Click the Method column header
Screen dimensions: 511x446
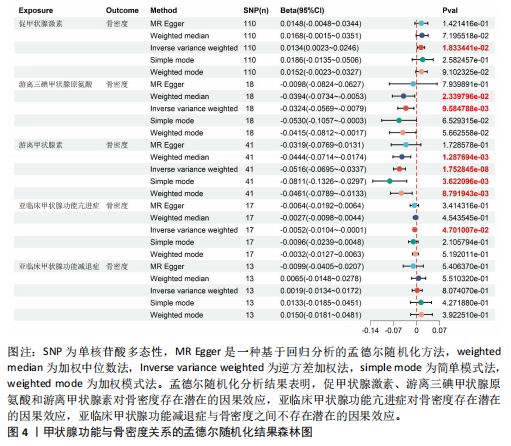point(164,10)
